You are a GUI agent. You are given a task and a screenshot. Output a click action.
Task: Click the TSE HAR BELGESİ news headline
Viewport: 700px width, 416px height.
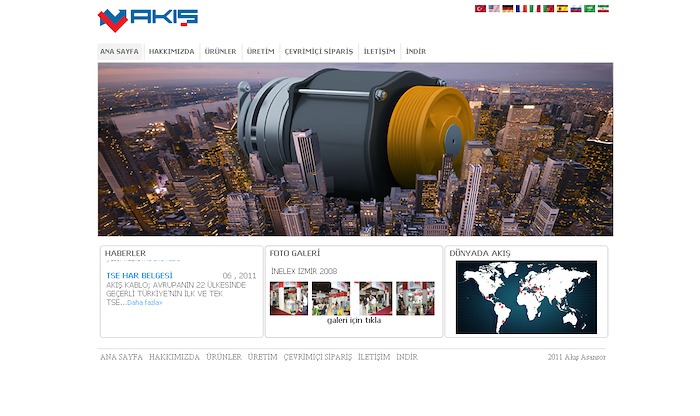click(139, 275)
